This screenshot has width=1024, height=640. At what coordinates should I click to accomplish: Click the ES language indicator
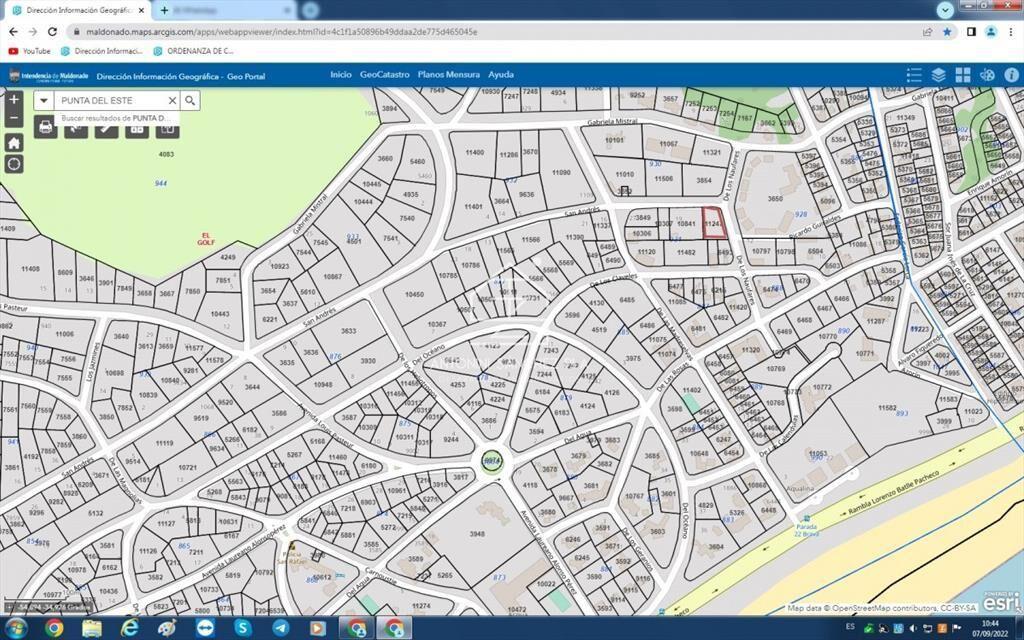click(850, 627)
